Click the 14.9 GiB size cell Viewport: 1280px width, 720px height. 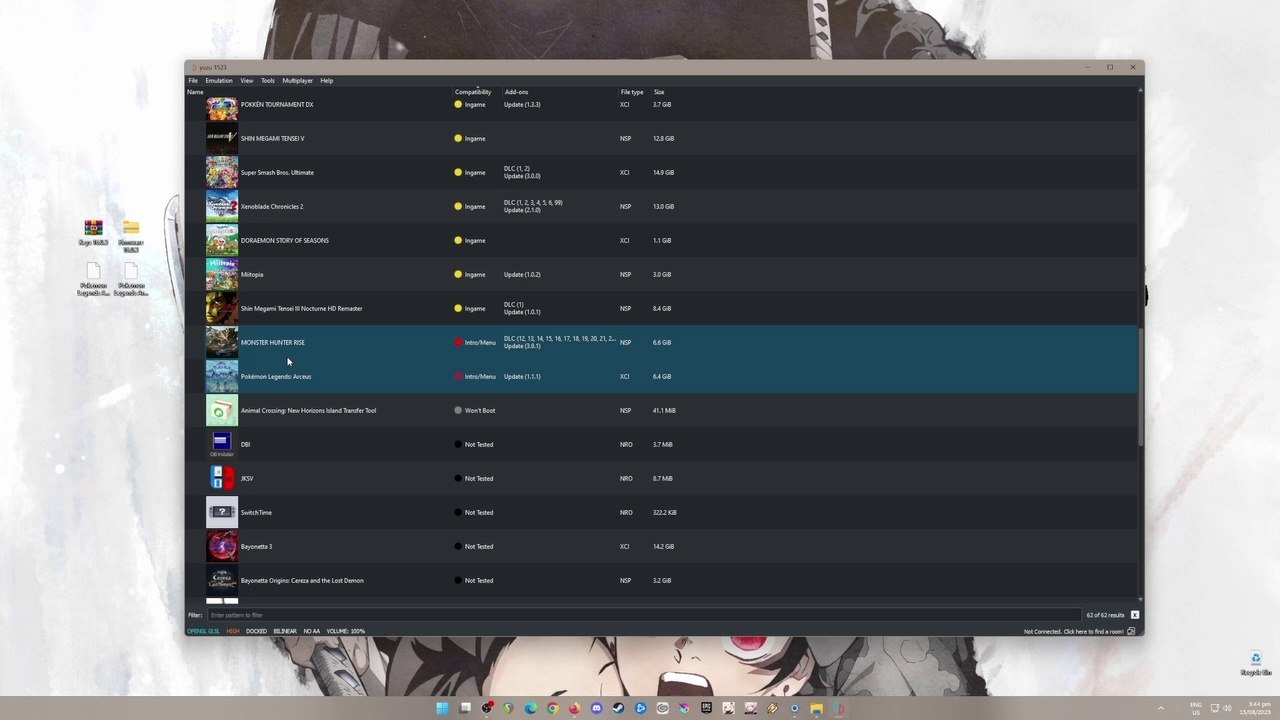coord(663,173)
